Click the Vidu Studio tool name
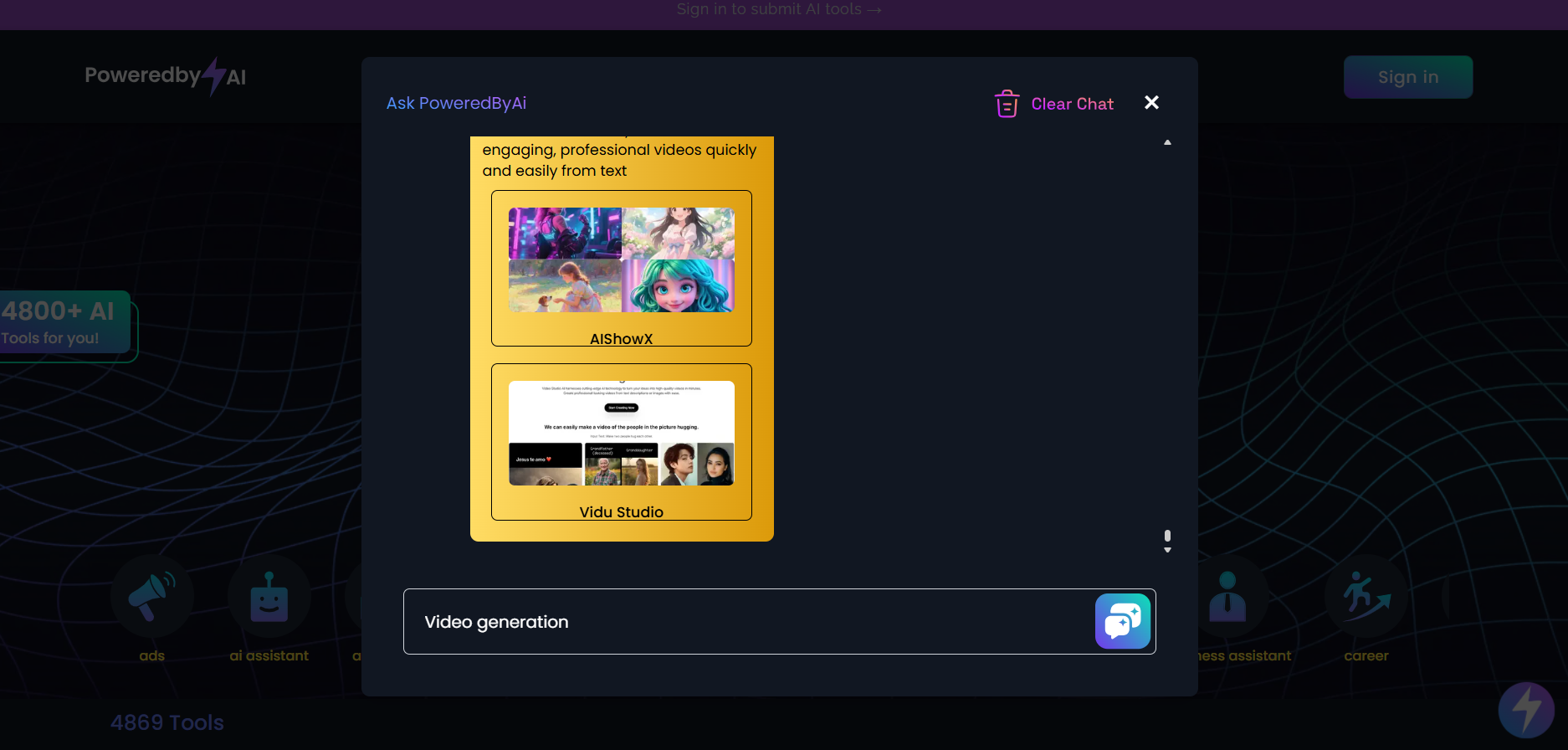This screenshot has height=750, width=1568. click(622, 512)
